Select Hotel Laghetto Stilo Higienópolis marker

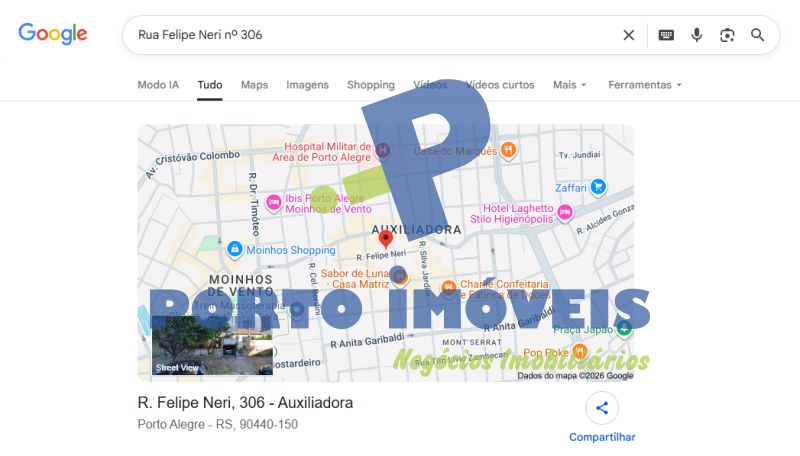pyautogui.click(x=565, y=212)
